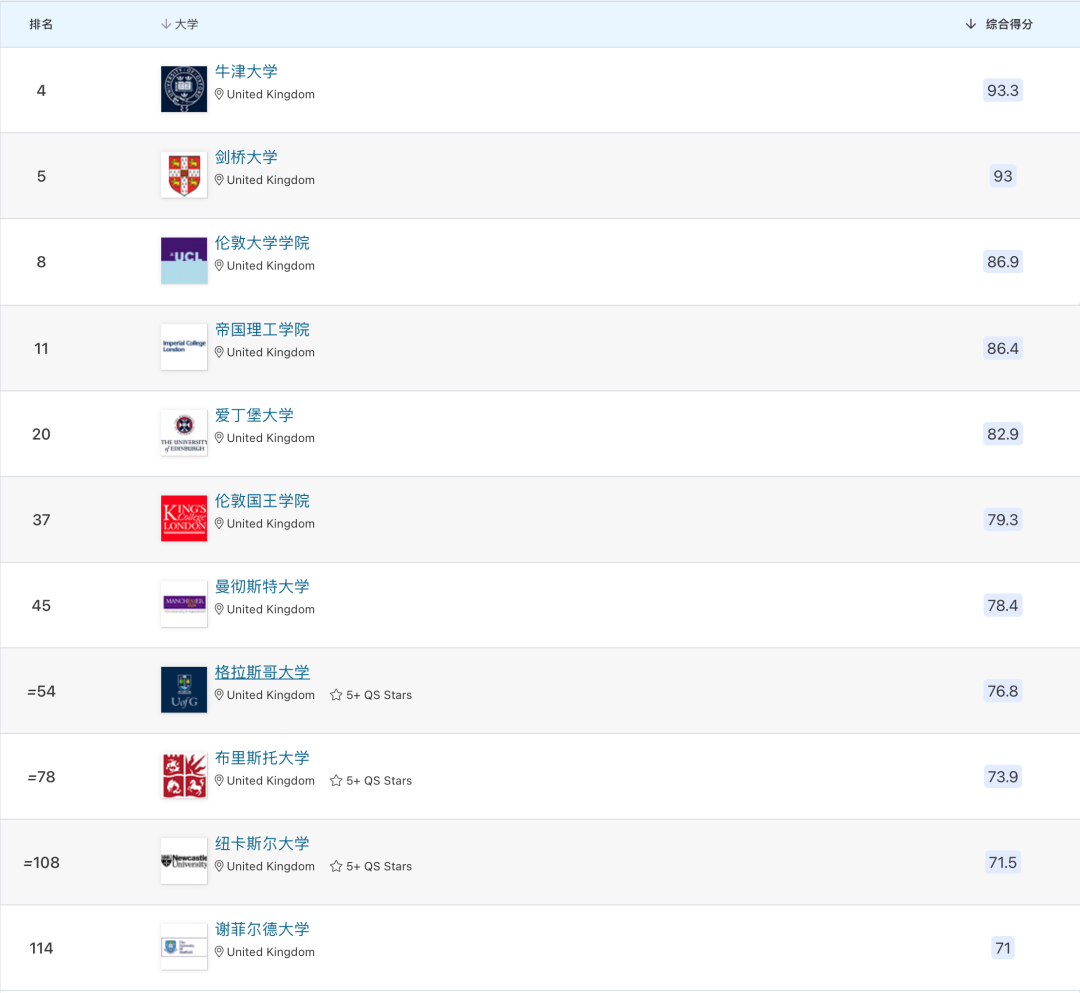Open the 牛津大学 logo thumbnail
The width and height of the screenshot is (1080, 993).
pyautogui.click(x=184, y=89)
